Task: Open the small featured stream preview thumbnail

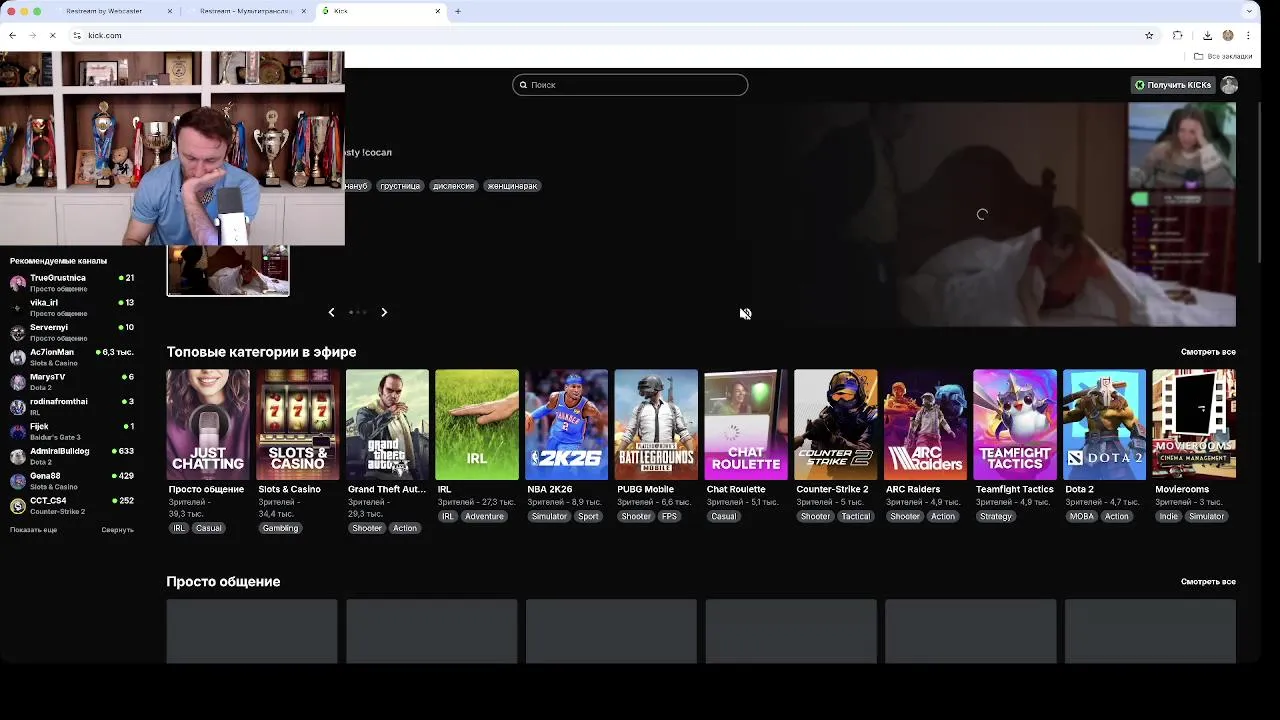Action: pos(228,271)
